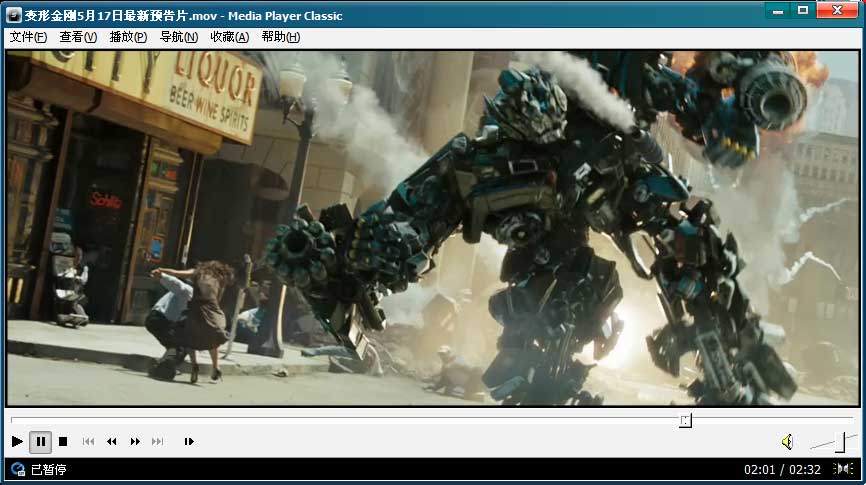The image size is (866, 485).
Task: Skip to next track
Action: coord(157,441)
